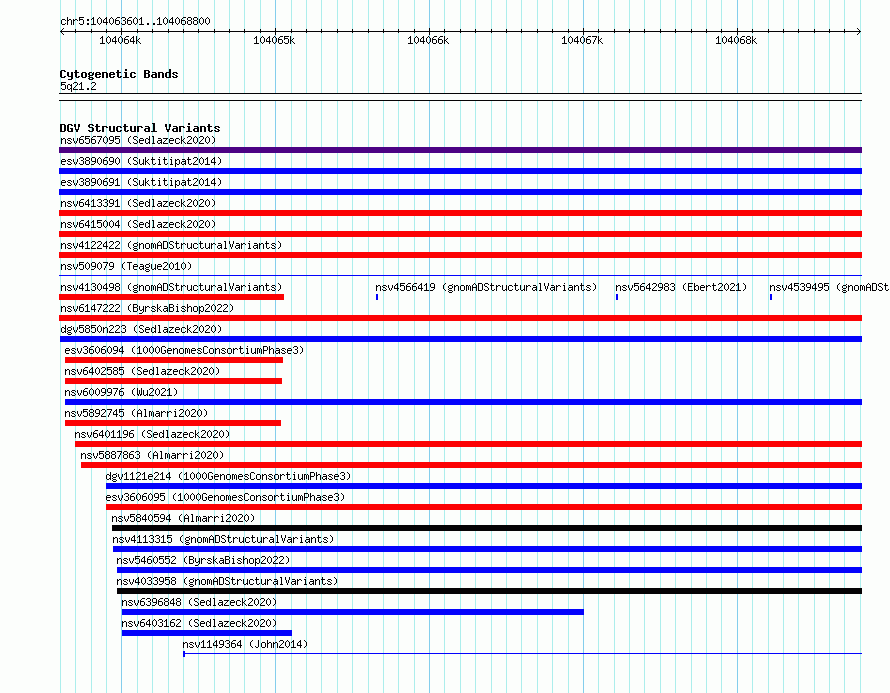Screen dimensions: 890x693
Task: Click the short blue nsv6403162 bar
Action: tap(207, 633)
